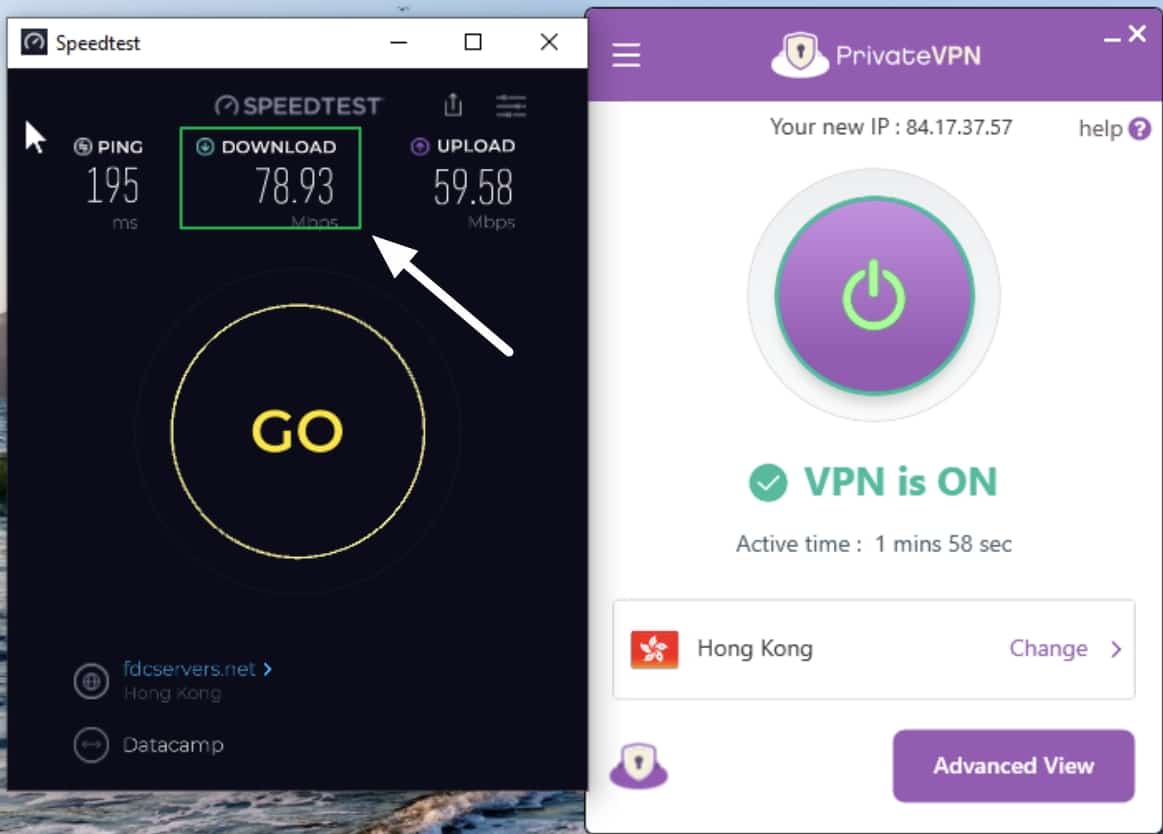Open Advanced View
Image resolution: width=1163 pixels, height=834 pixels.
coord(1013,766)
